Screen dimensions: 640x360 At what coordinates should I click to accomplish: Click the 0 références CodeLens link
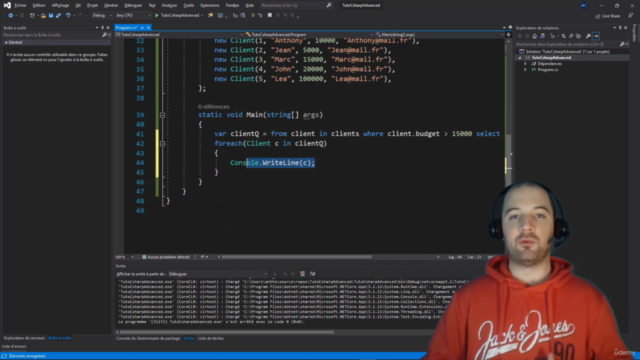click(x=213, y=107)
